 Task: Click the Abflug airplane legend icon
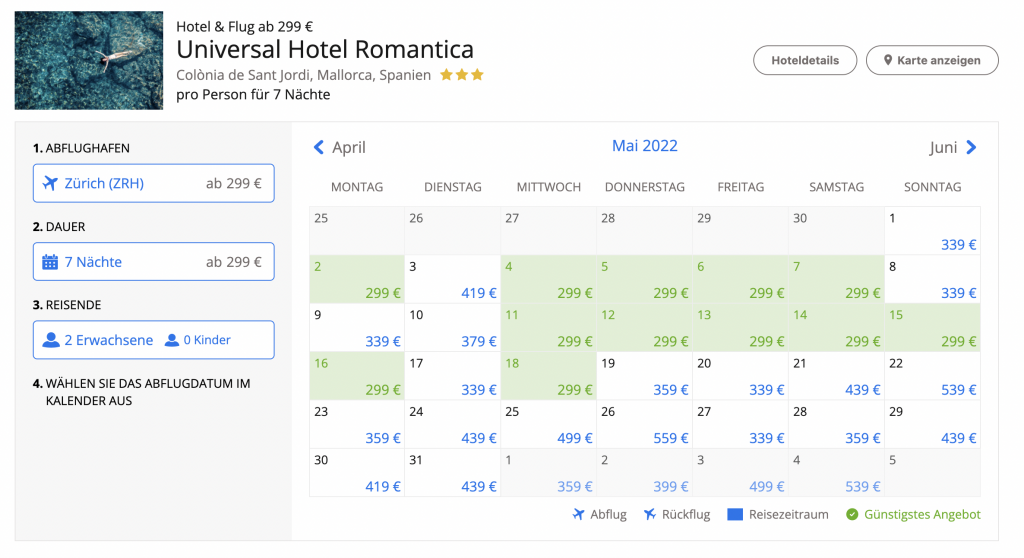click(x=578, y=515)
